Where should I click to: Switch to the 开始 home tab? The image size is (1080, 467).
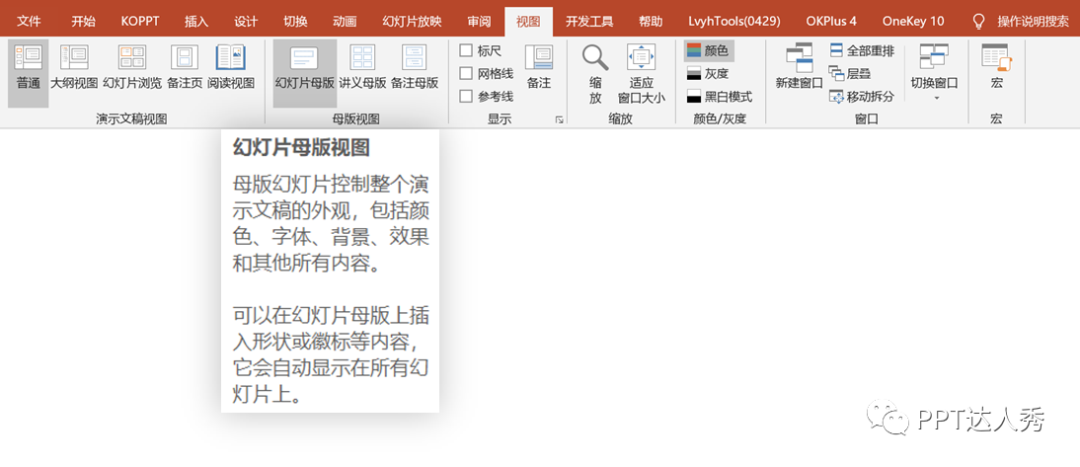pos(83,21)
